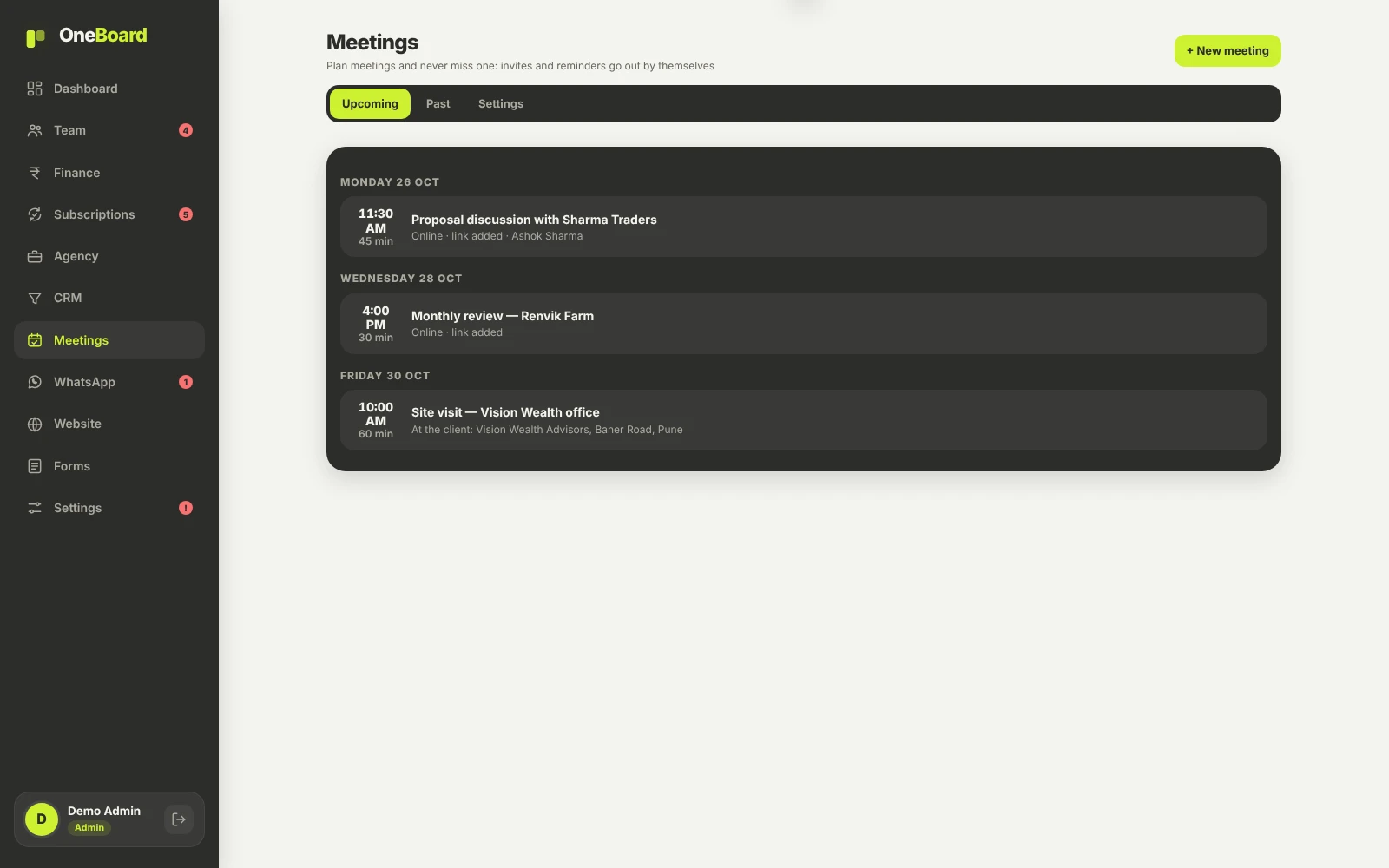Open the Agency sidebar item

[x=109, y=256]
